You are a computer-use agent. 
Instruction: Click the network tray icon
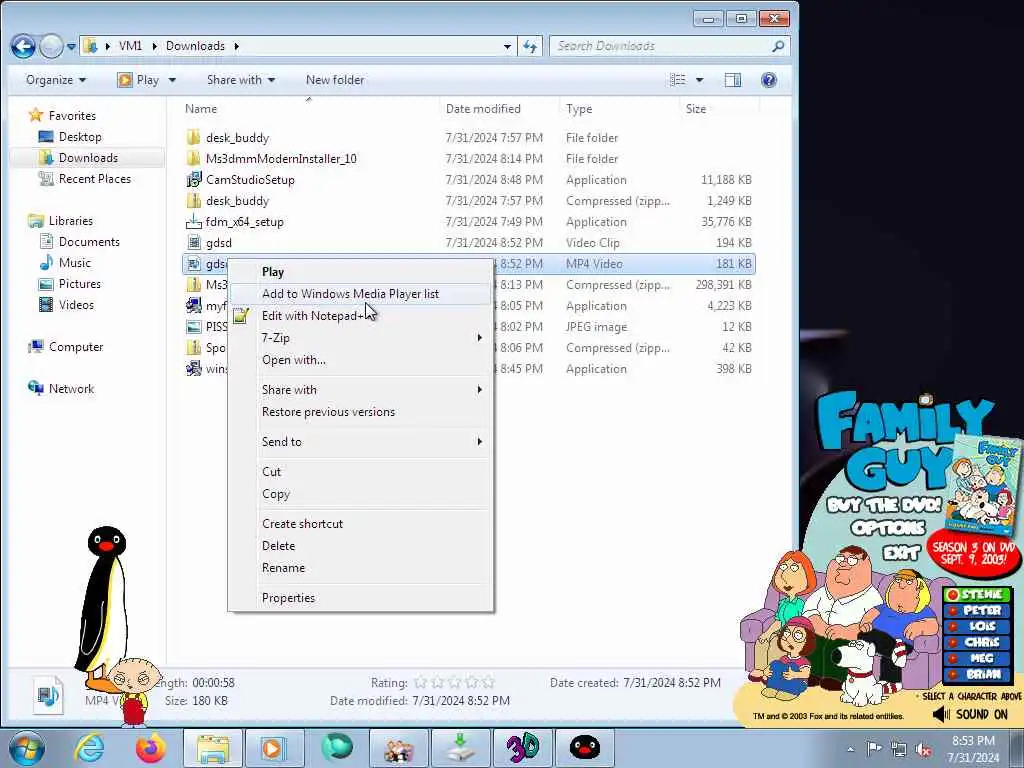click(899, 750)
